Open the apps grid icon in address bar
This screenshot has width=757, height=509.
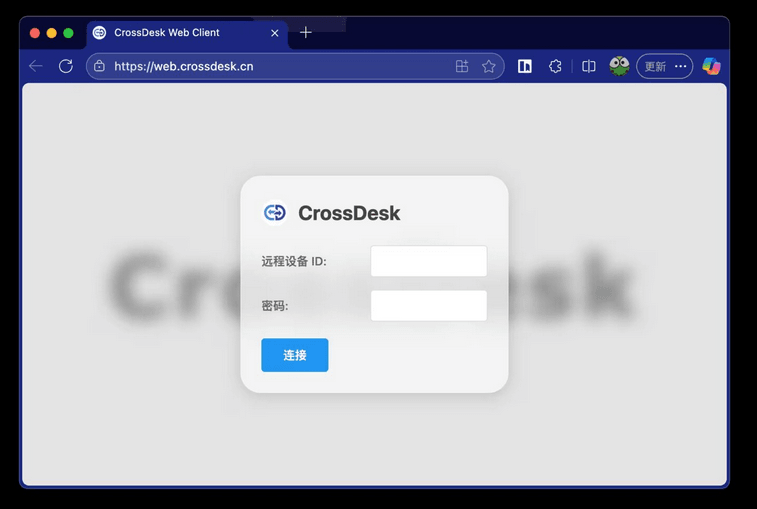point(462,66)
